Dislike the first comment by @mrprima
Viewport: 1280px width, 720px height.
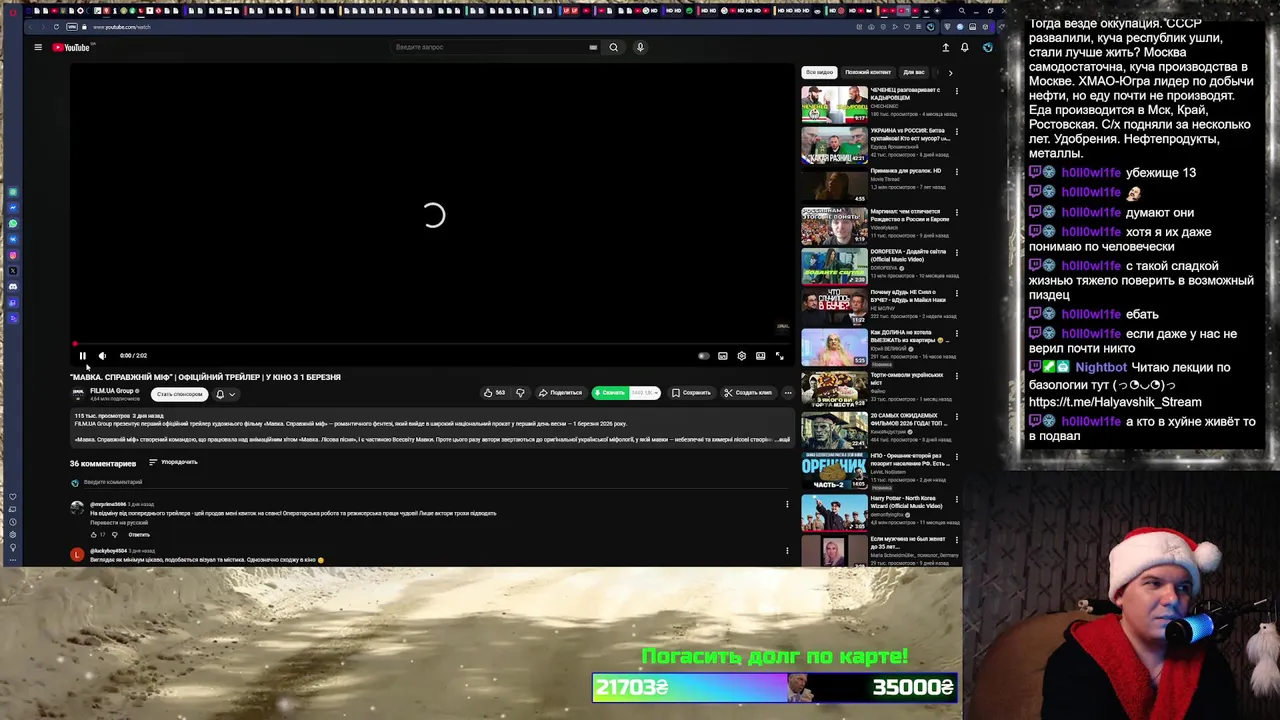click(114, 535)
